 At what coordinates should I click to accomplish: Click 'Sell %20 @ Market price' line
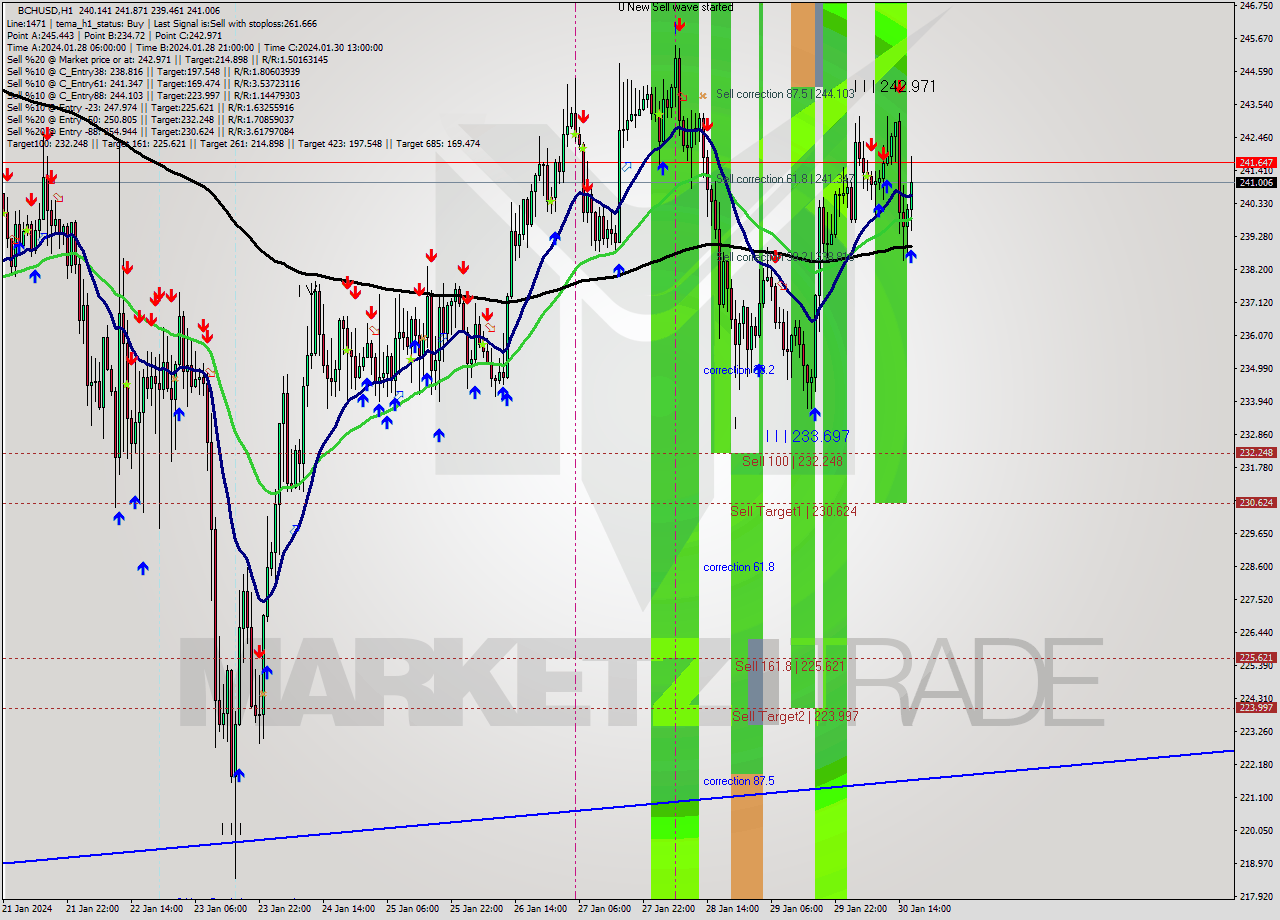(166, 59)
